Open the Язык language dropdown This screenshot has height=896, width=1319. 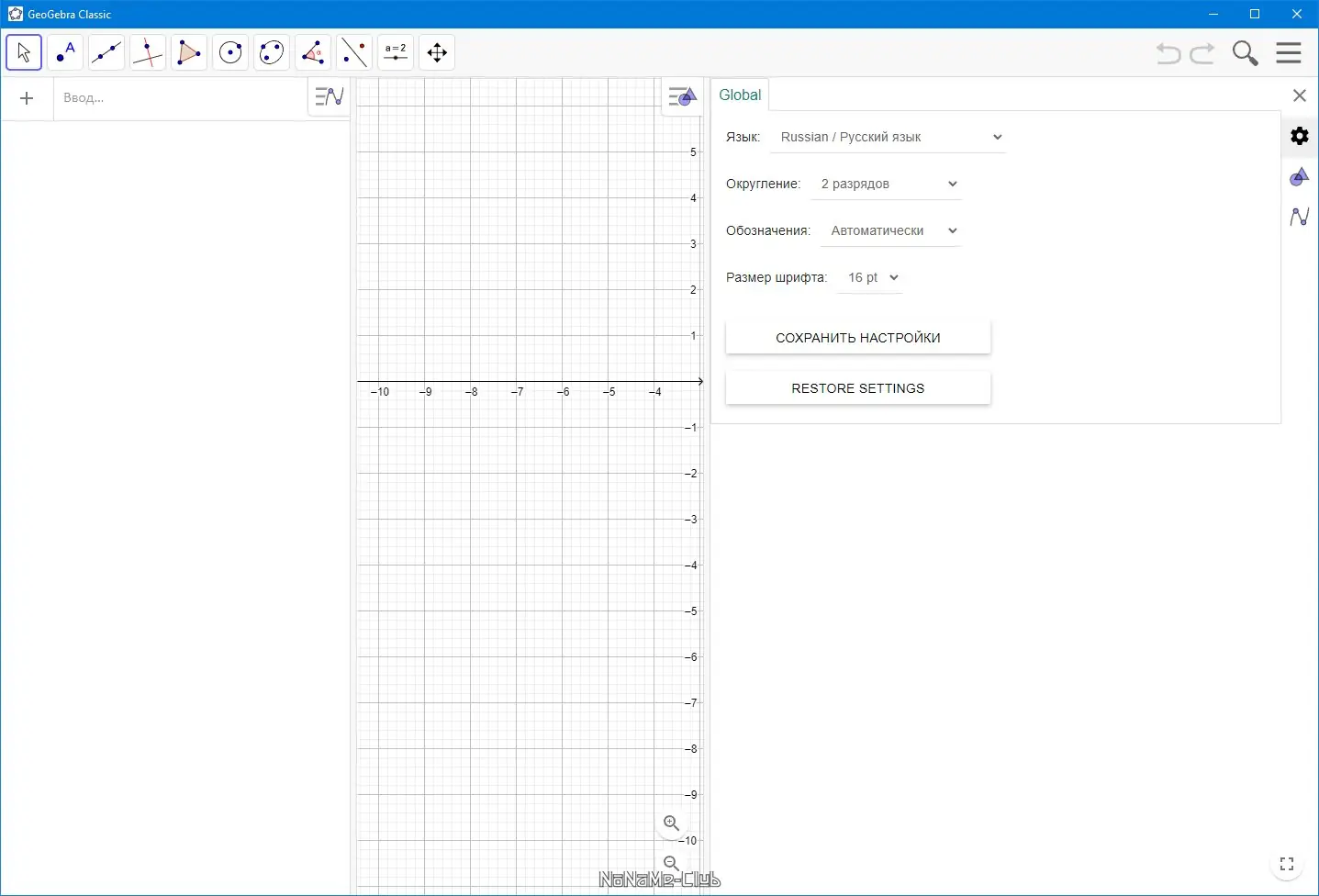889,138
